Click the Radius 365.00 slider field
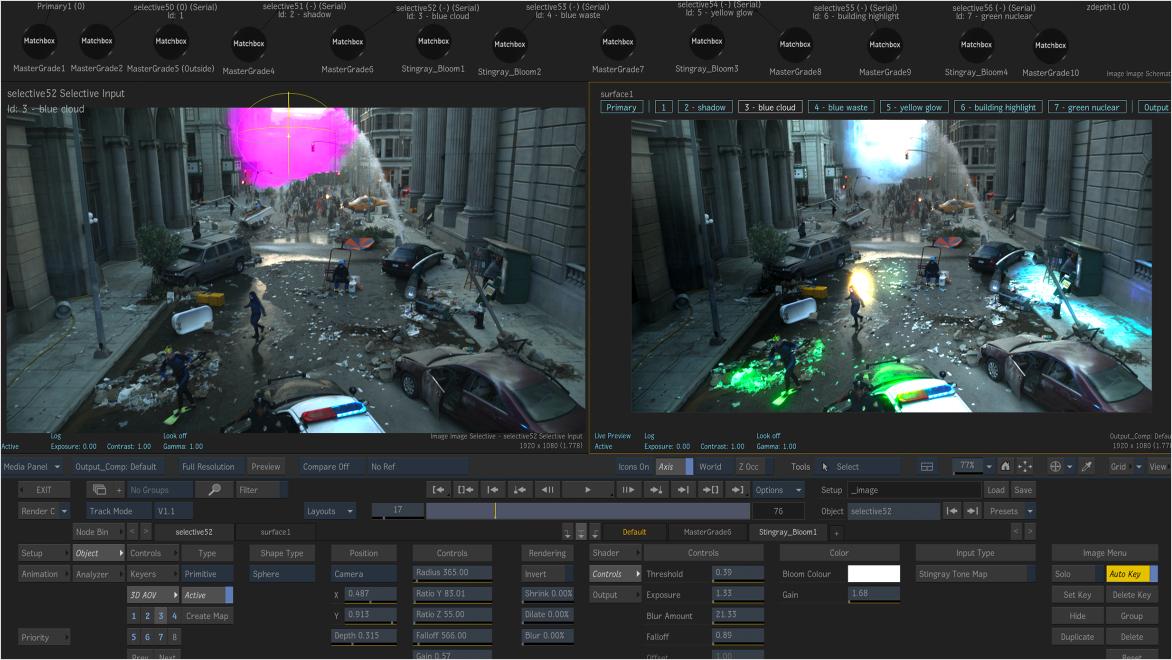 452,573
